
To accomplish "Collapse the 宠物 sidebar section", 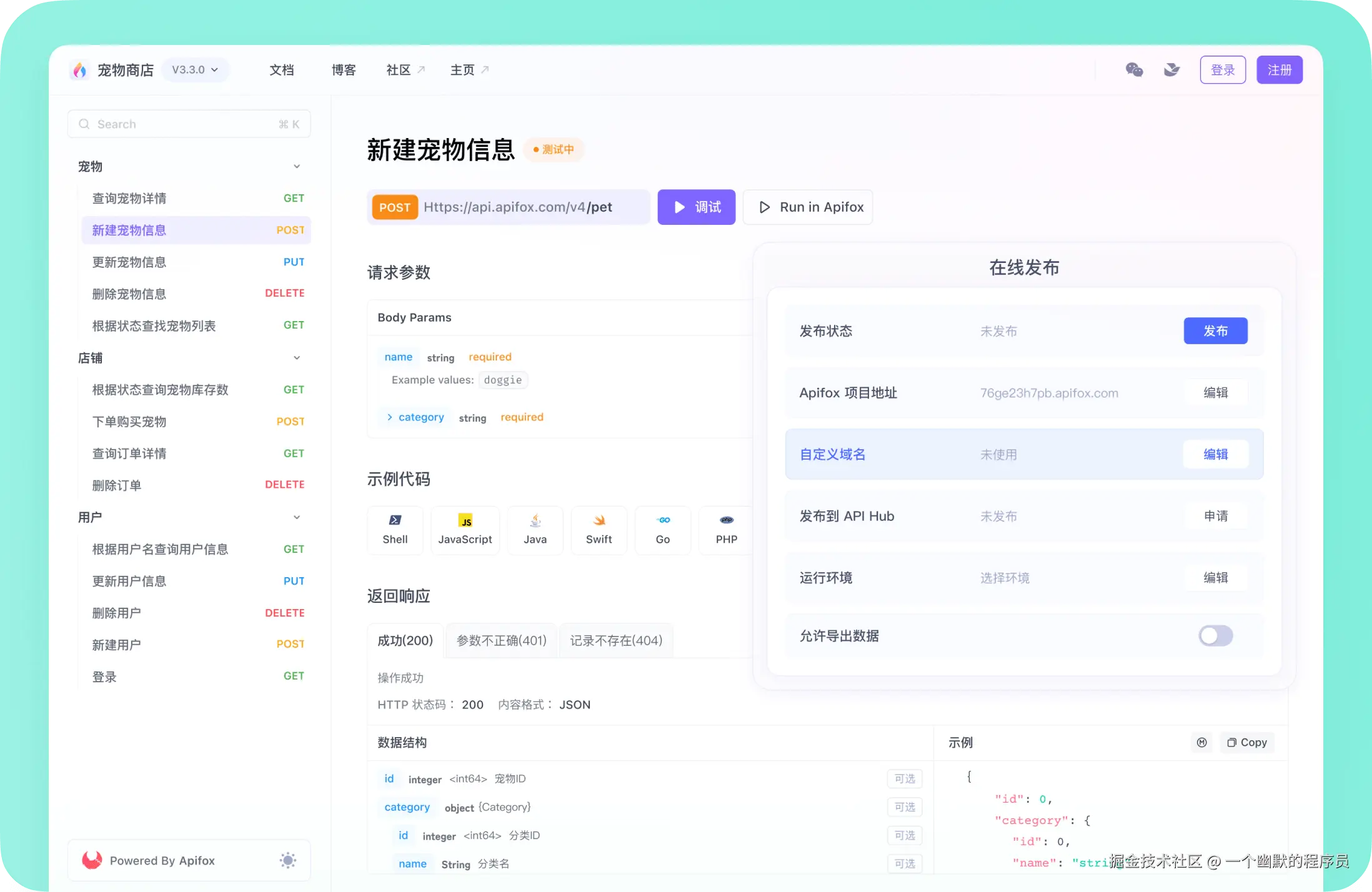I will click(x=296, y=166).
